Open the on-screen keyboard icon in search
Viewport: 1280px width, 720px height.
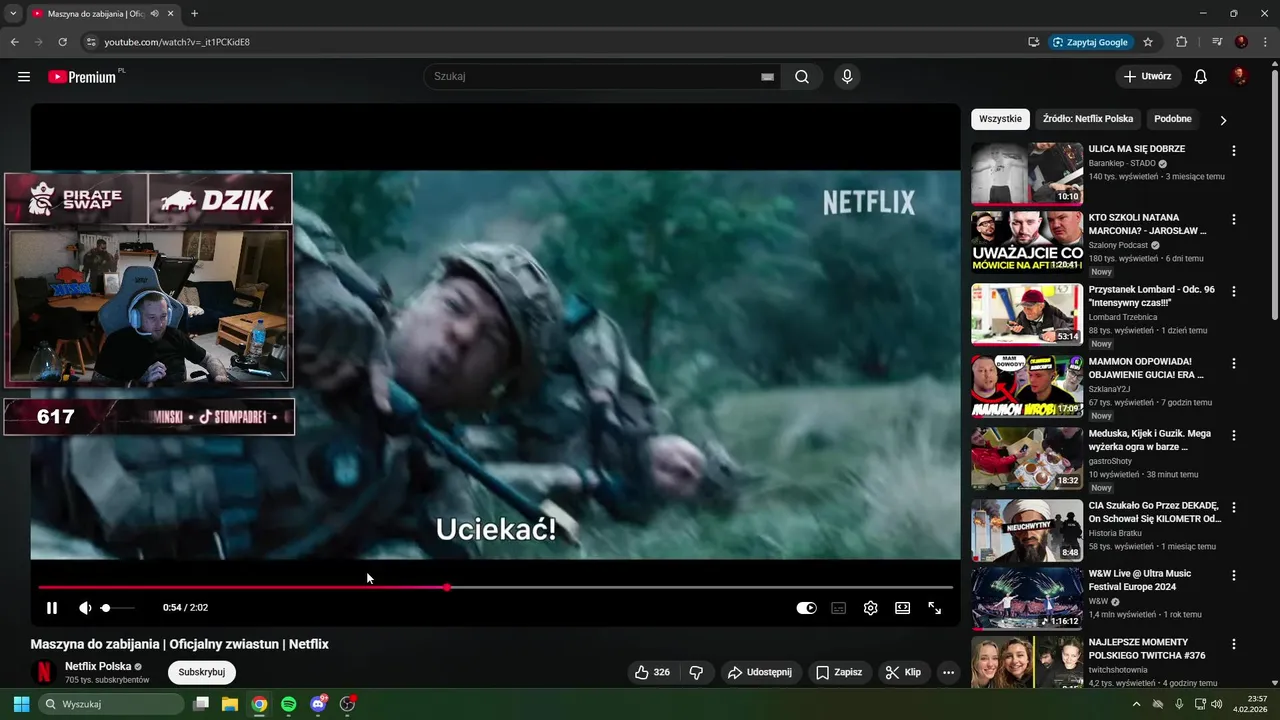[767, 77]
